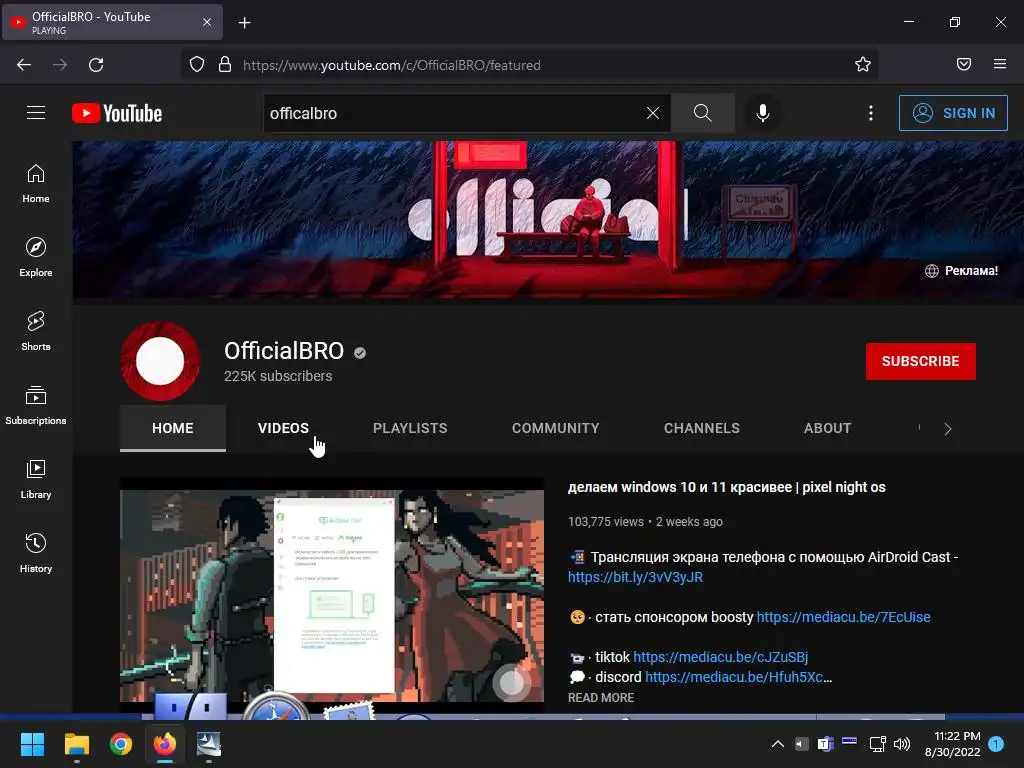This screenshot has width=1024, height=768.
Task: Expand the description with READ MORE
Action: click(601, 697)
